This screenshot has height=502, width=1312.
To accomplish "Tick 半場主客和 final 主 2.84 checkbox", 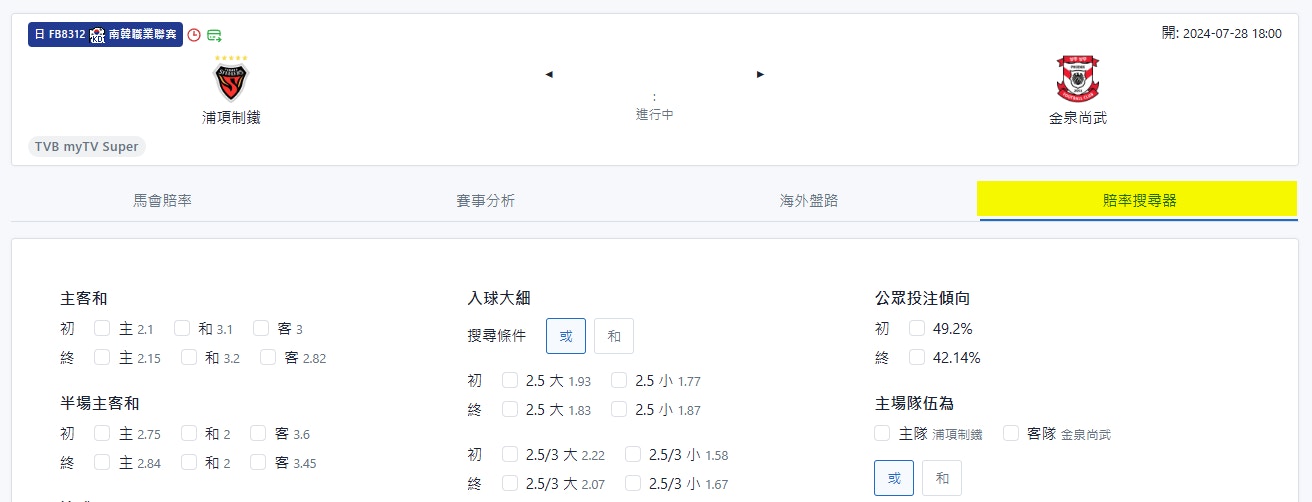I will (102, 462).
